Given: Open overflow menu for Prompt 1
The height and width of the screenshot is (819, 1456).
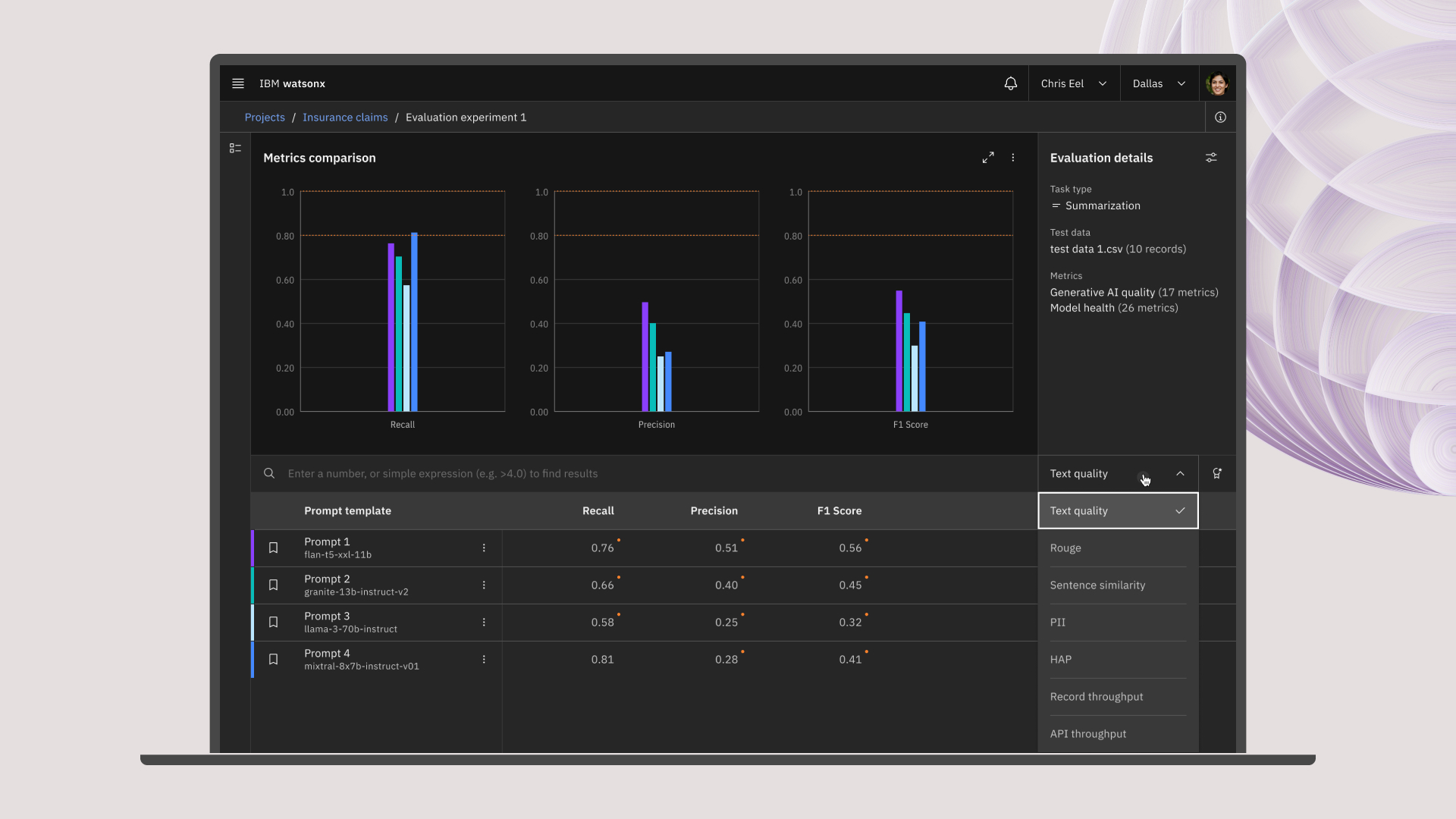Looking at the screenshot, I should [484, 548].
